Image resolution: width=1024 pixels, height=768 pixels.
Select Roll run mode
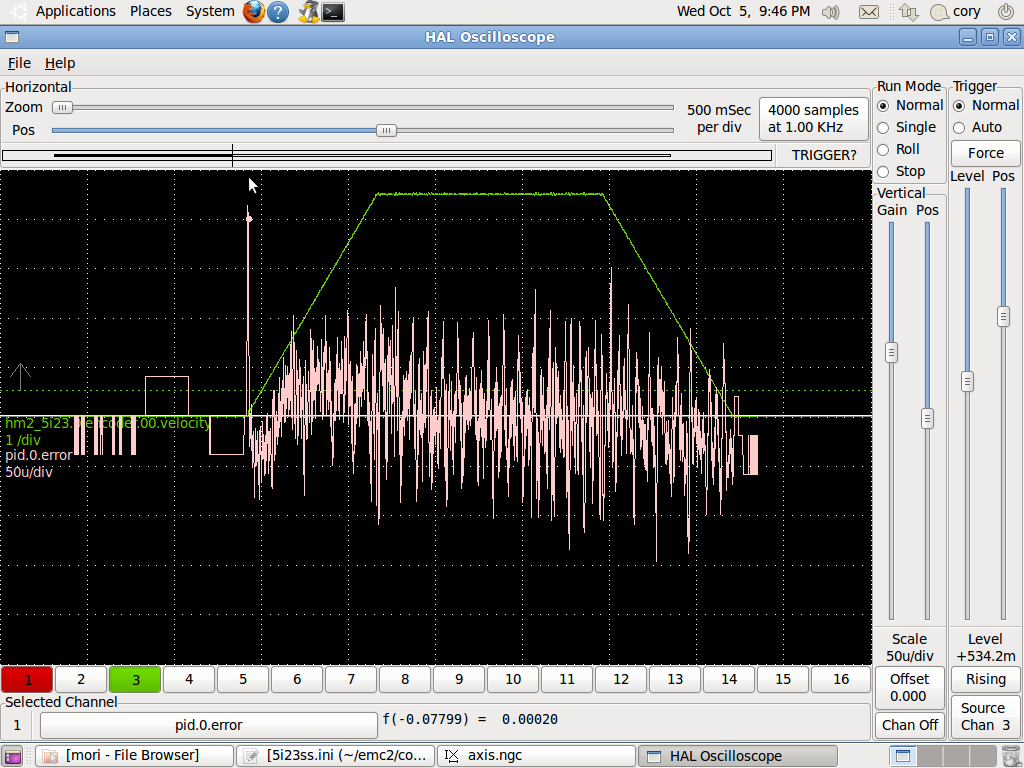899,150
